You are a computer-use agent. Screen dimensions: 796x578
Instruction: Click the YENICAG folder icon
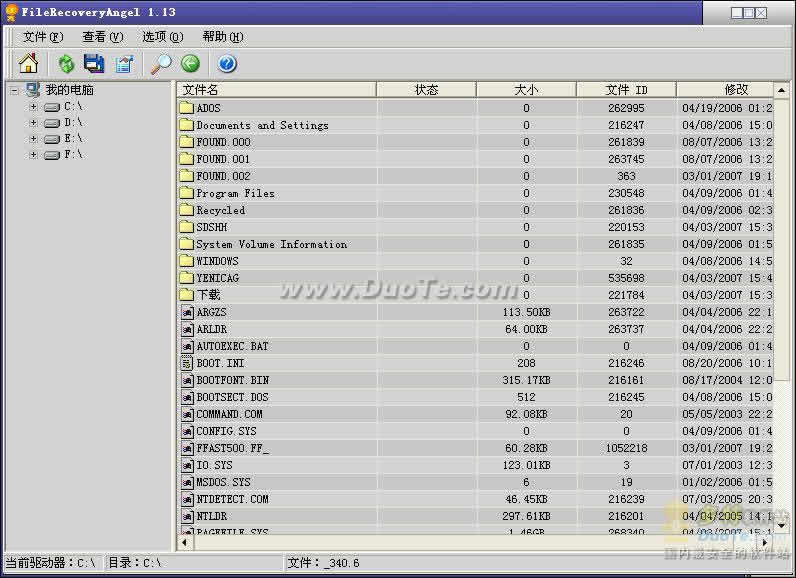[x=187, y=278]
